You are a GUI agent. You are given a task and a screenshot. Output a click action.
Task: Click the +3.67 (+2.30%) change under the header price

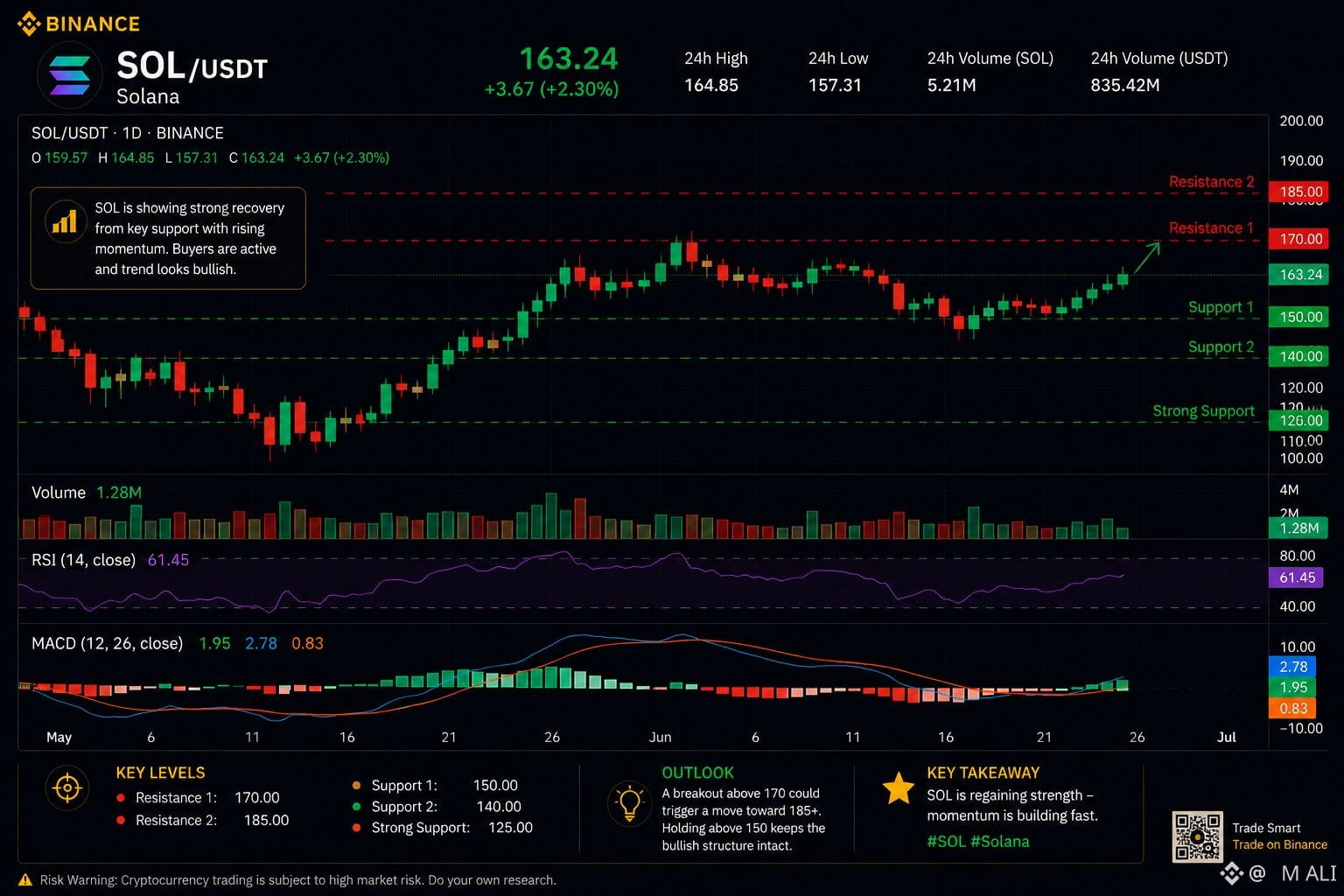click(x=551, y=89)
